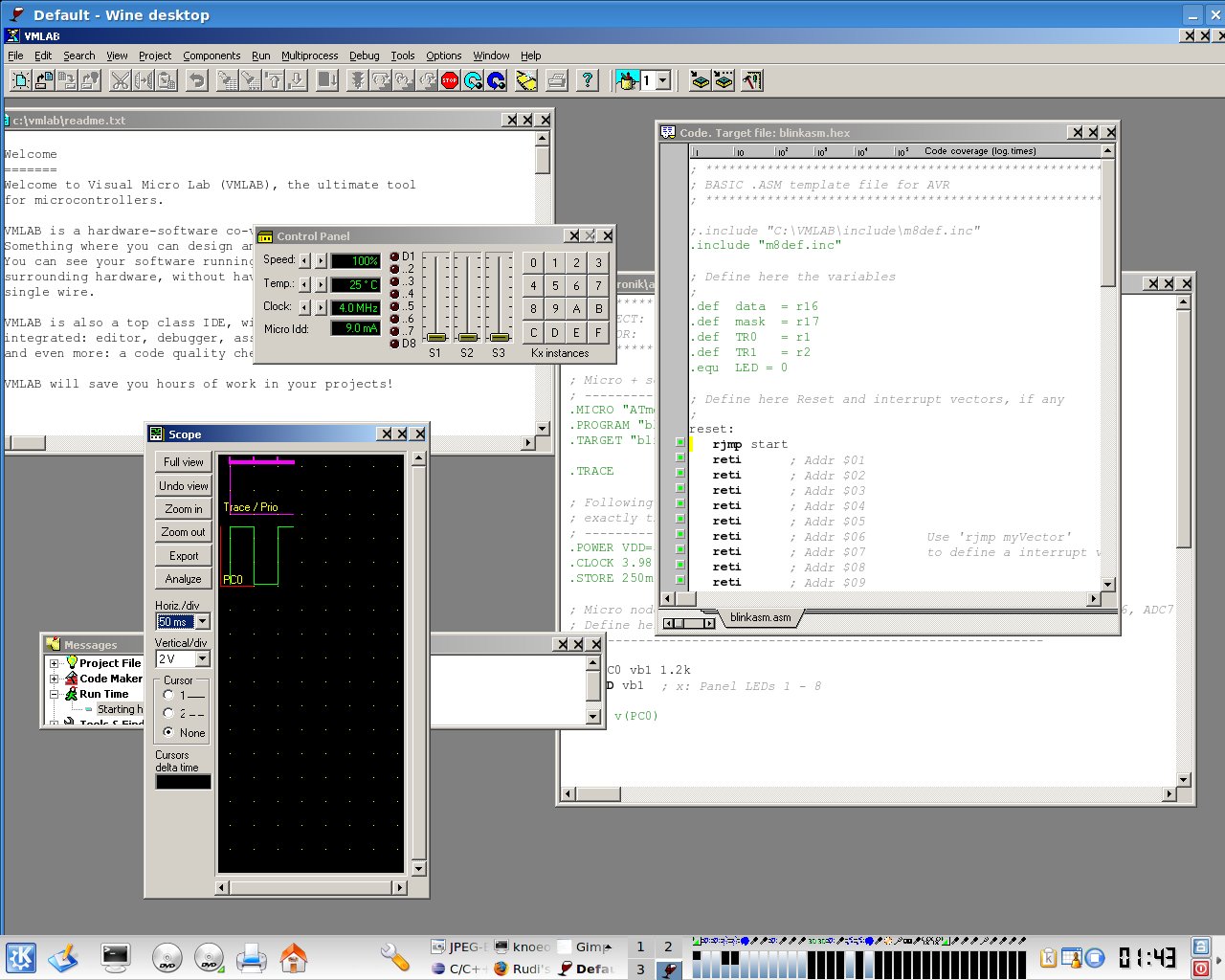Toggle breakpoint square beside reti Addr $01

[x=680, y=458]
